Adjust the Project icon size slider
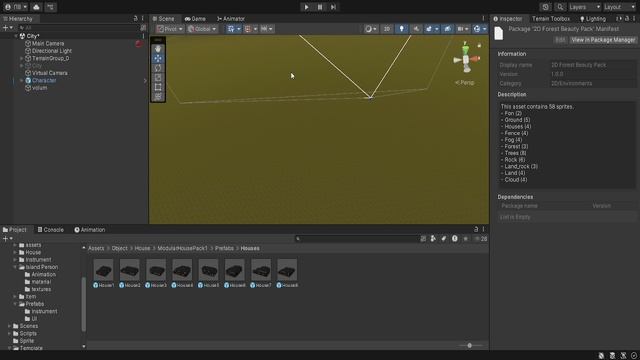The width and height of the screenshot is (640, 360). (469, 345)
